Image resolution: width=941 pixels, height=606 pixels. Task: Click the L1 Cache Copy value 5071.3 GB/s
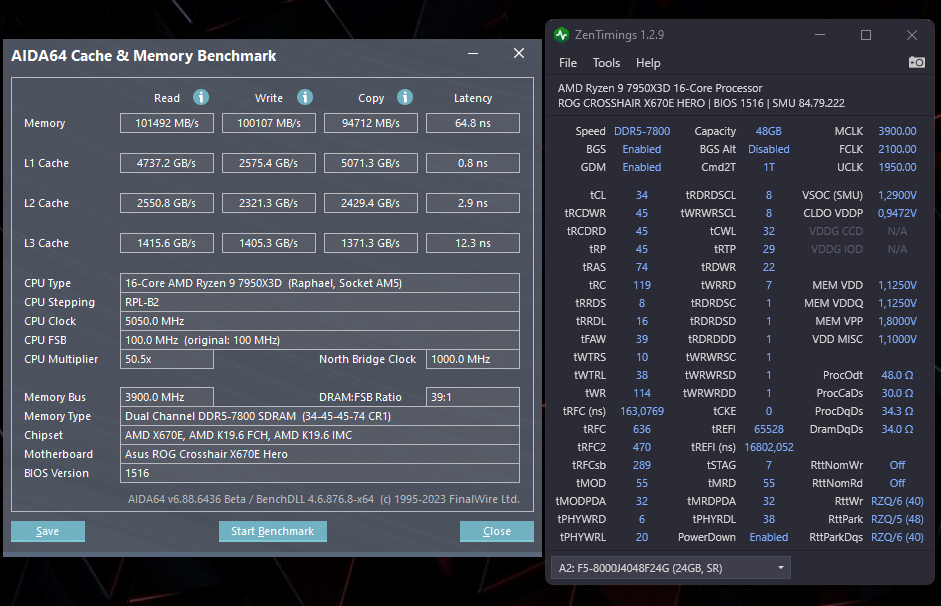pos(371,163)
